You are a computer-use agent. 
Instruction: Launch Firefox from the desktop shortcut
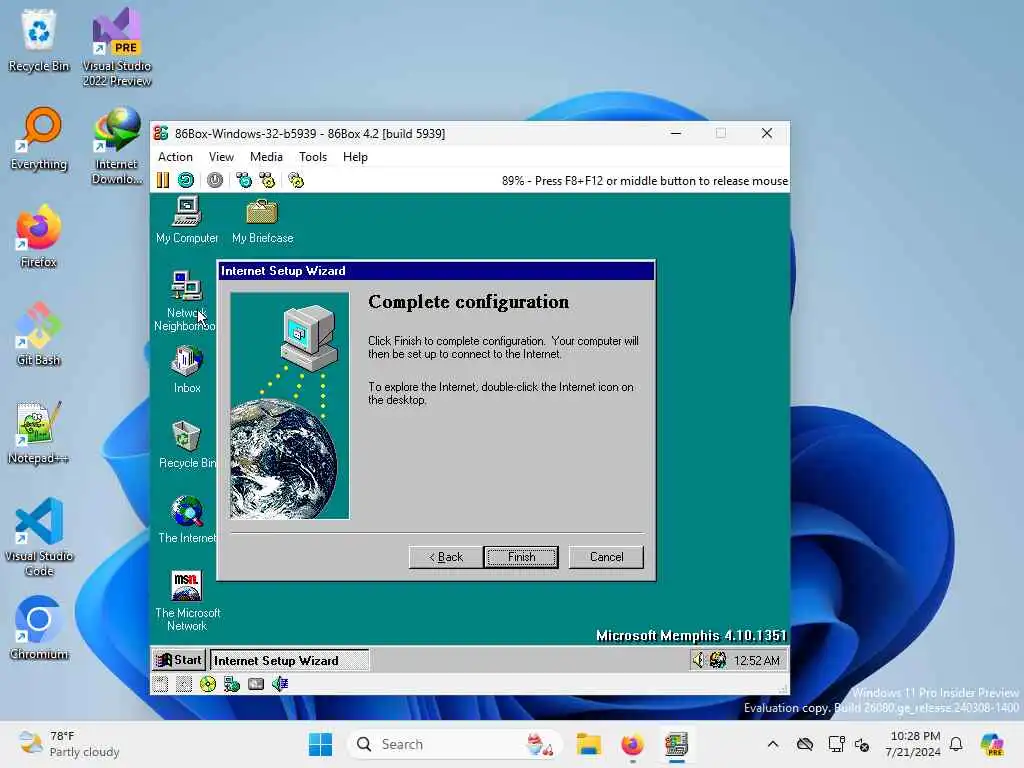pos(39,236)
